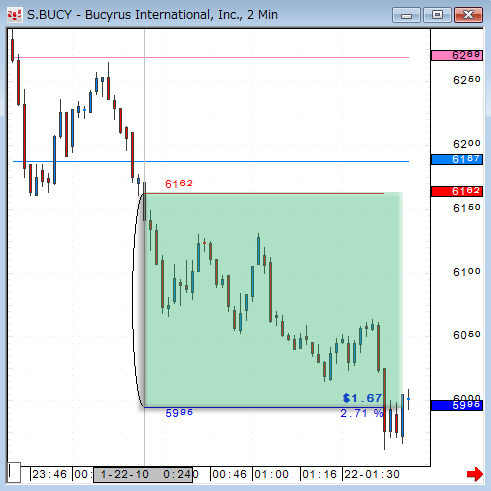Click the 00:46 time axis label
Viewport: 491px width, 491px height.
[x=229, y=474]
